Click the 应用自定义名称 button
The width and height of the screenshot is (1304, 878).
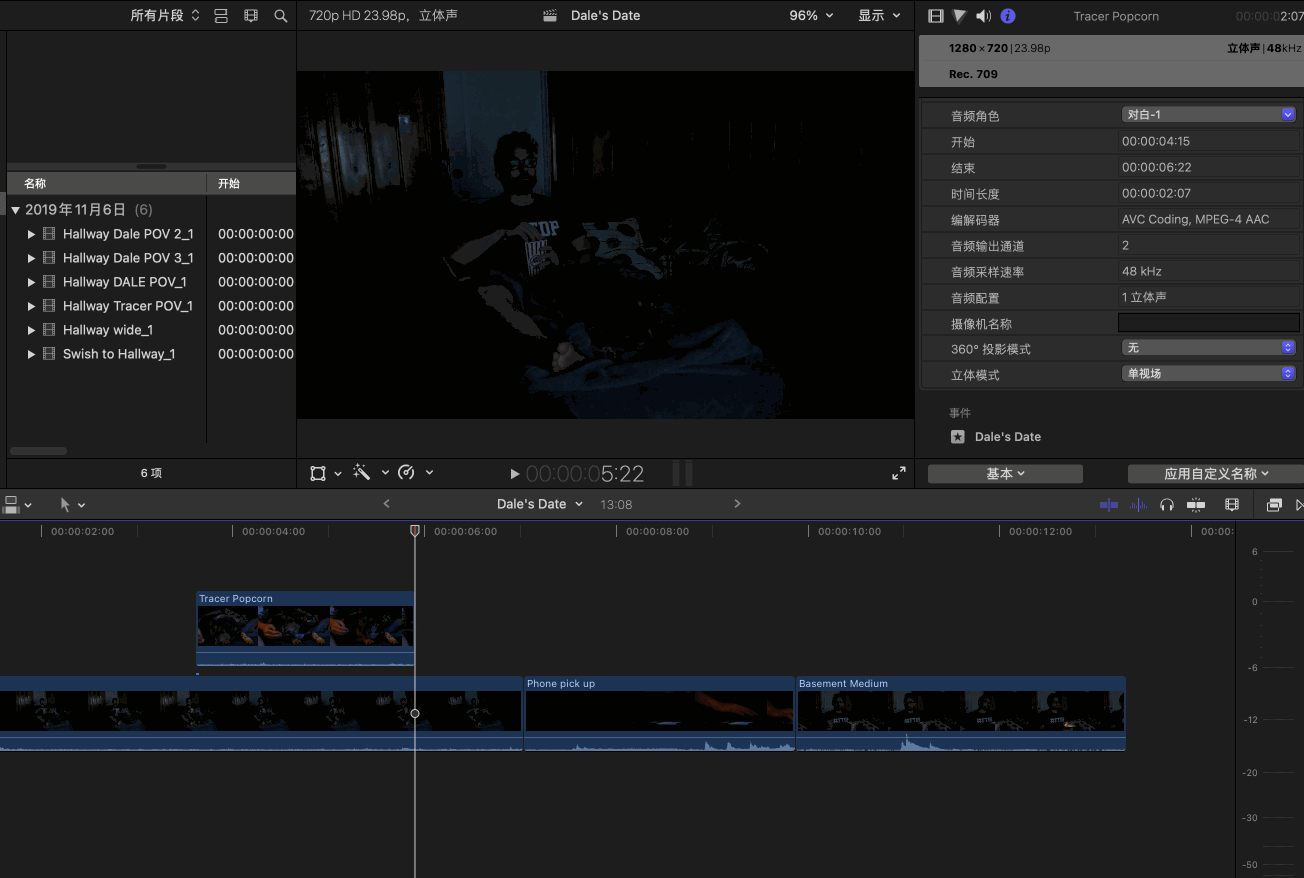point(1216,474)
